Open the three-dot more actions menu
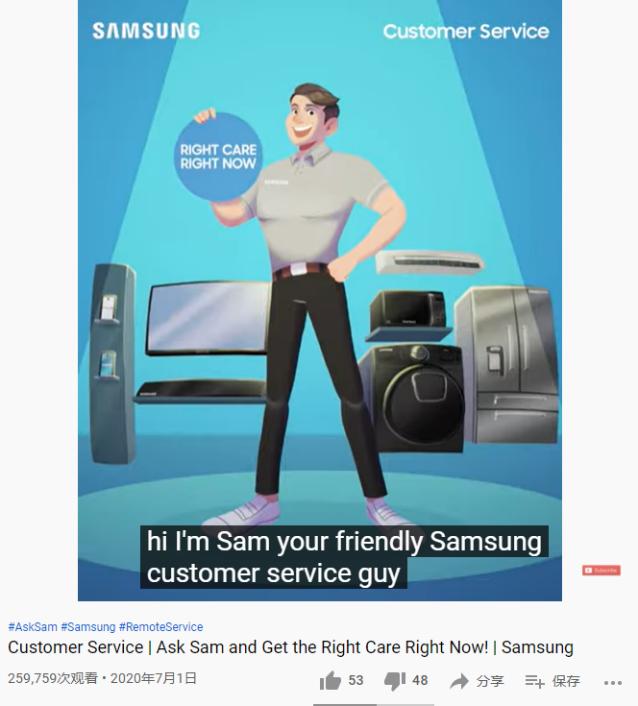Viewport: 638px width, 706px height. 613,683
